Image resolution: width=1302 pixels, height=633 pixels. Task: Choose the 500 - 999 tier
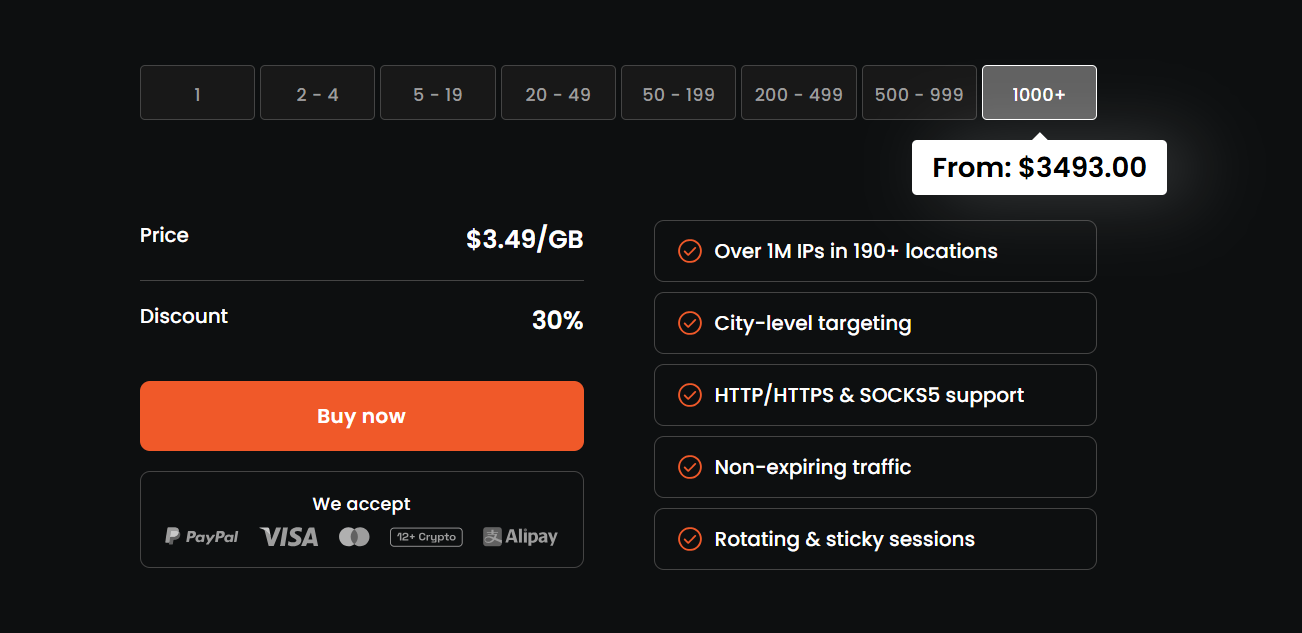pyautogui.click(x=919, y=93)
